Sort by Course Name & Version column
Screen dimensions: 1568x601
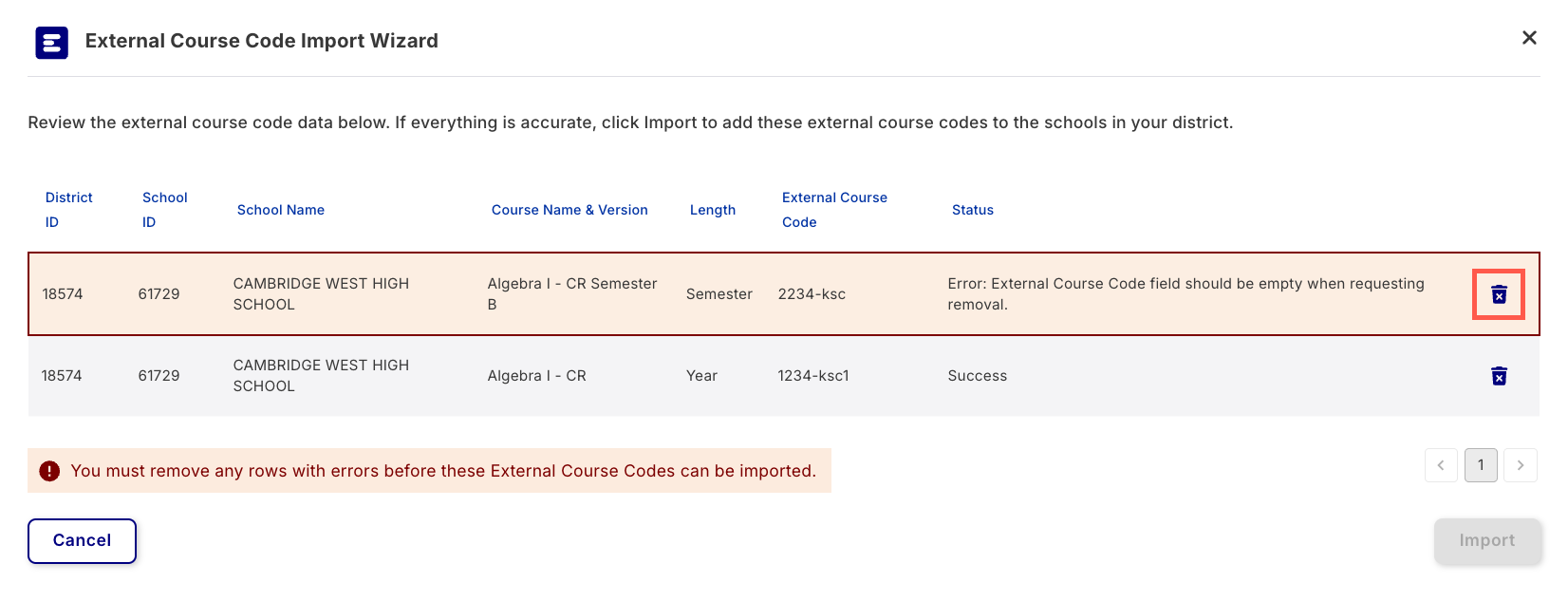pos(569,209)
